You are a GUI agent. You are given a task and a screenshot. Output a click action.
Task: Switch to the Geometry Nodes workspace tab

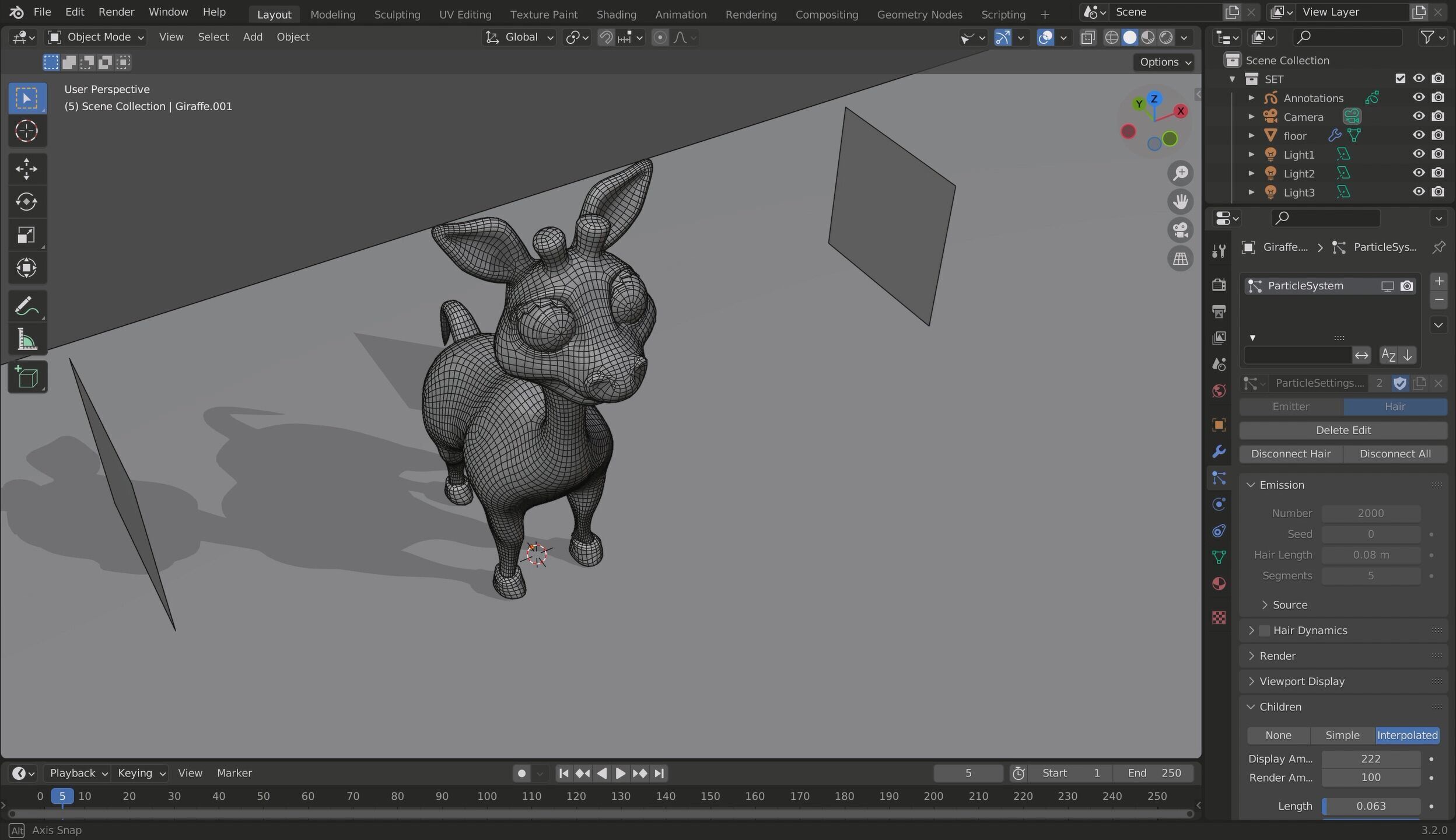pyautogui.click(x=919, y=15)
